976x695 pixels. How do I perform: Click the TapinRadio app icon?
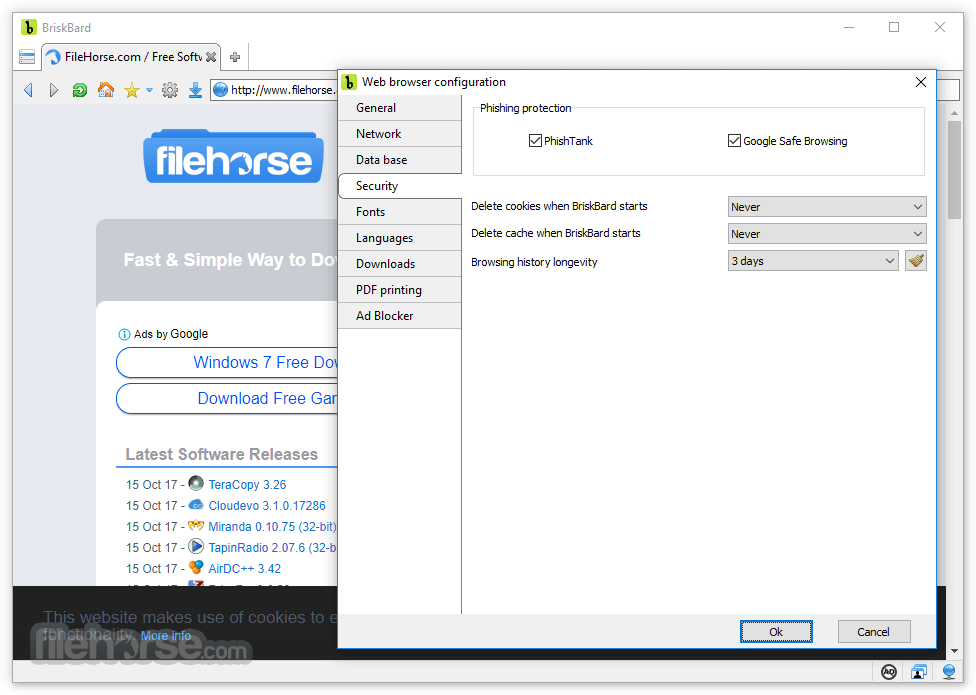click(x=196, y=547)
